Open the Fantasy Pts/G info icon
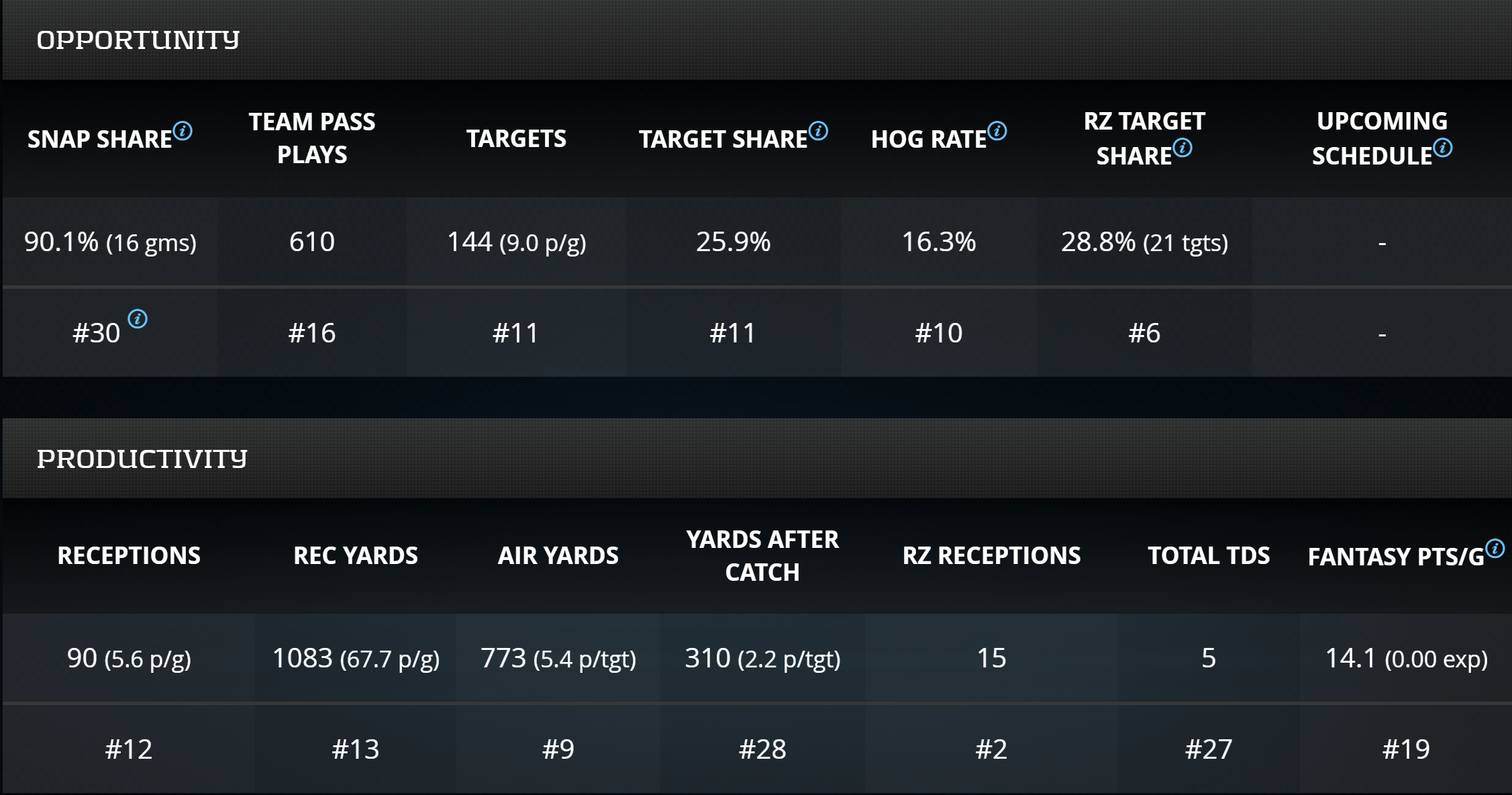Screen dimensions: 1512x795 tap(1495, 549)
